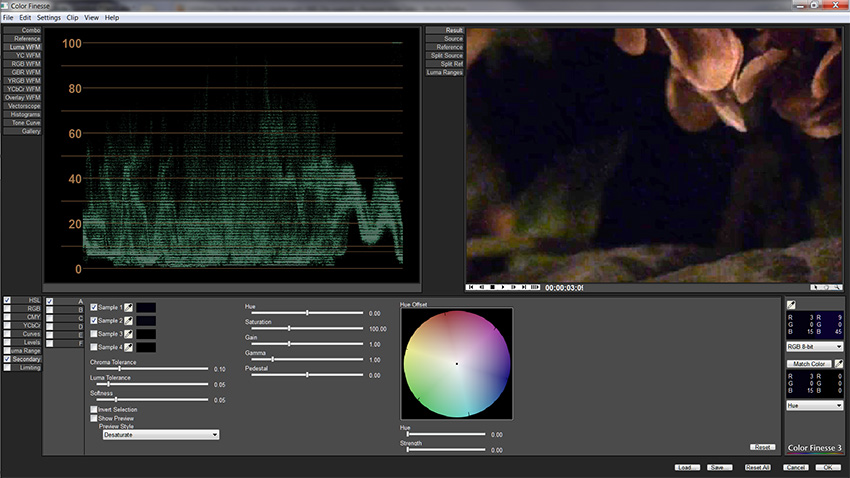The width and height of the screenshot is (850, 478).
Task: Enable the Sample 3 checkbox
Action: (94, 333)
